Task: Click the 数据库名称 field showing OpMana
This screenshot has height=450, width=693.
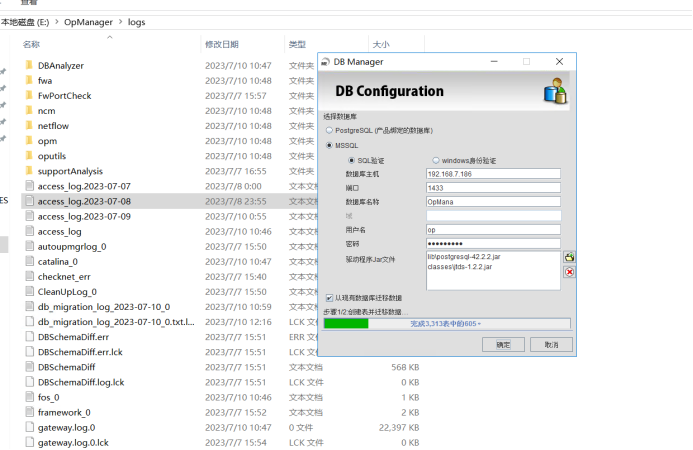Action: coord(493,202)
